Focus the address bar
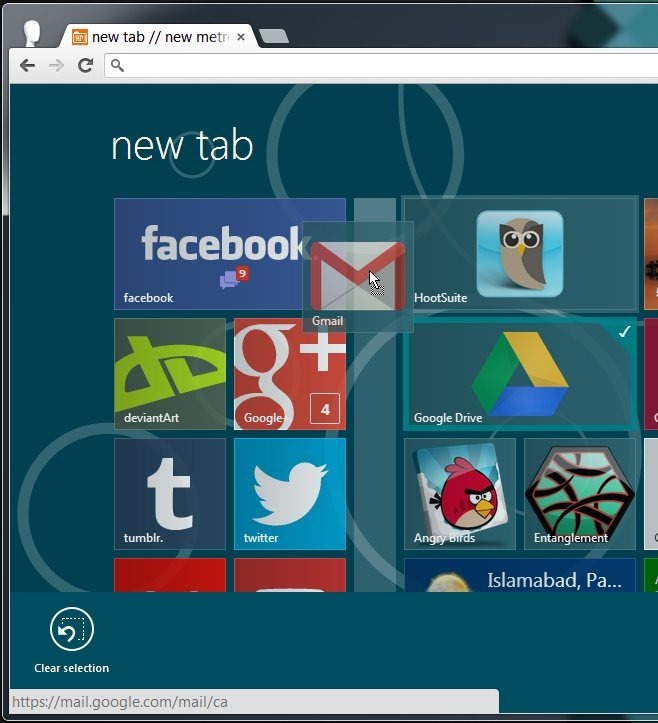 click(381, 65)
